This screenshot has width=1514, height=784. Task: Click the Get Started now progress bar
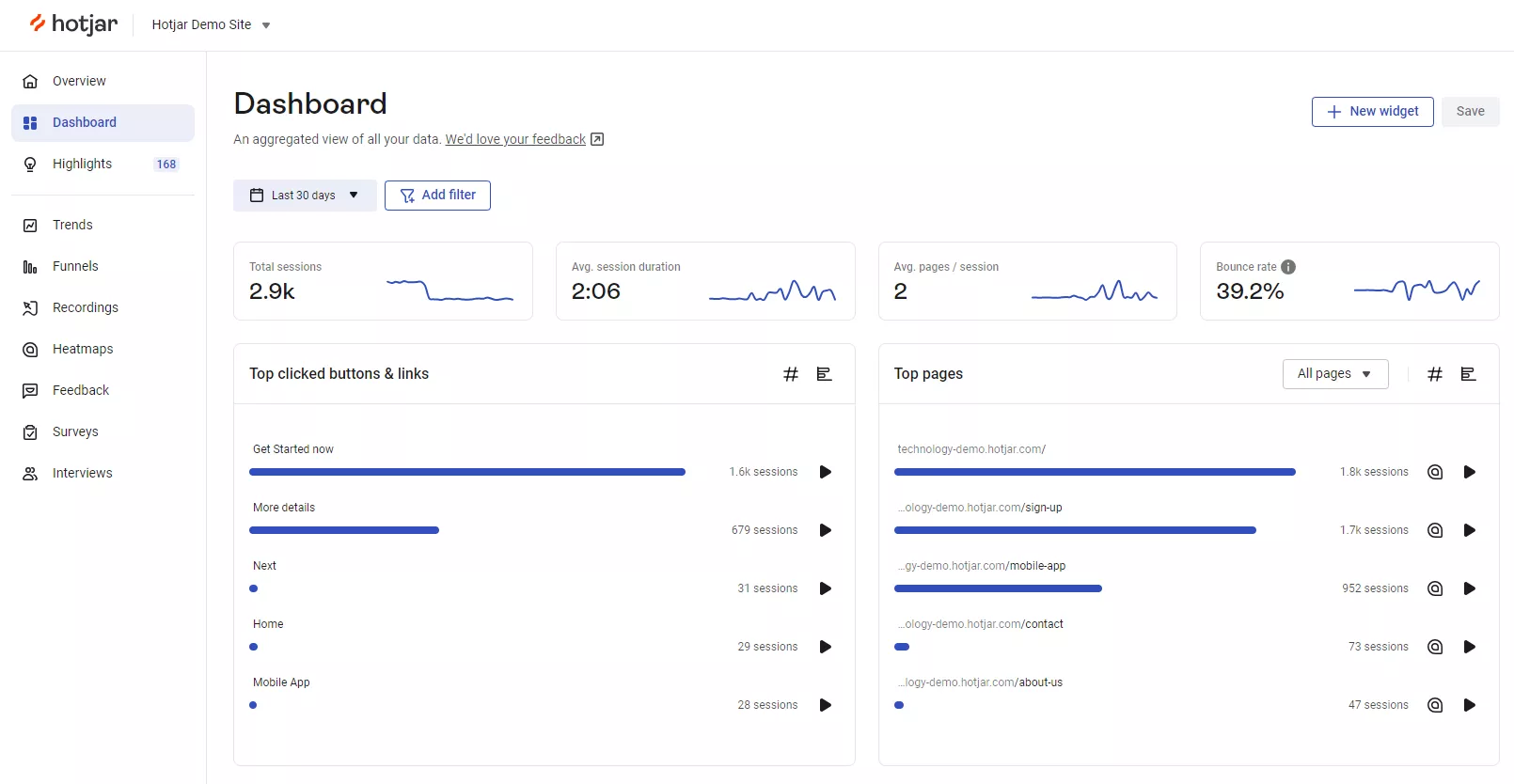[467, 472]
